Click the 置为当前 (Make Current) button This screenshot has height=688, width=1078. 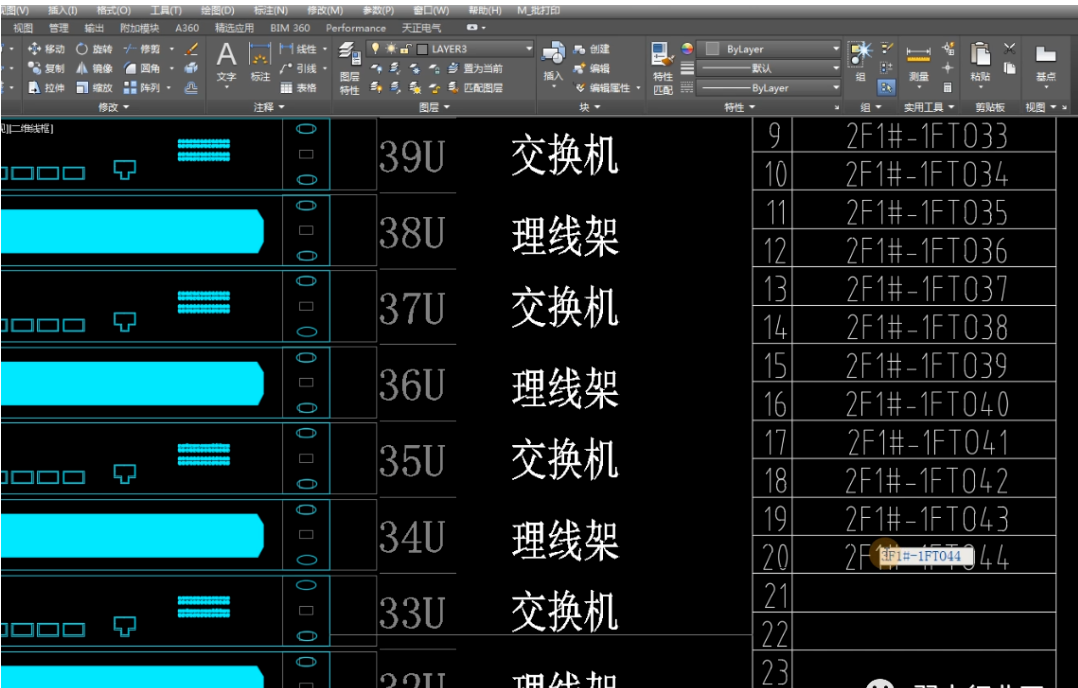click(474, 68)
